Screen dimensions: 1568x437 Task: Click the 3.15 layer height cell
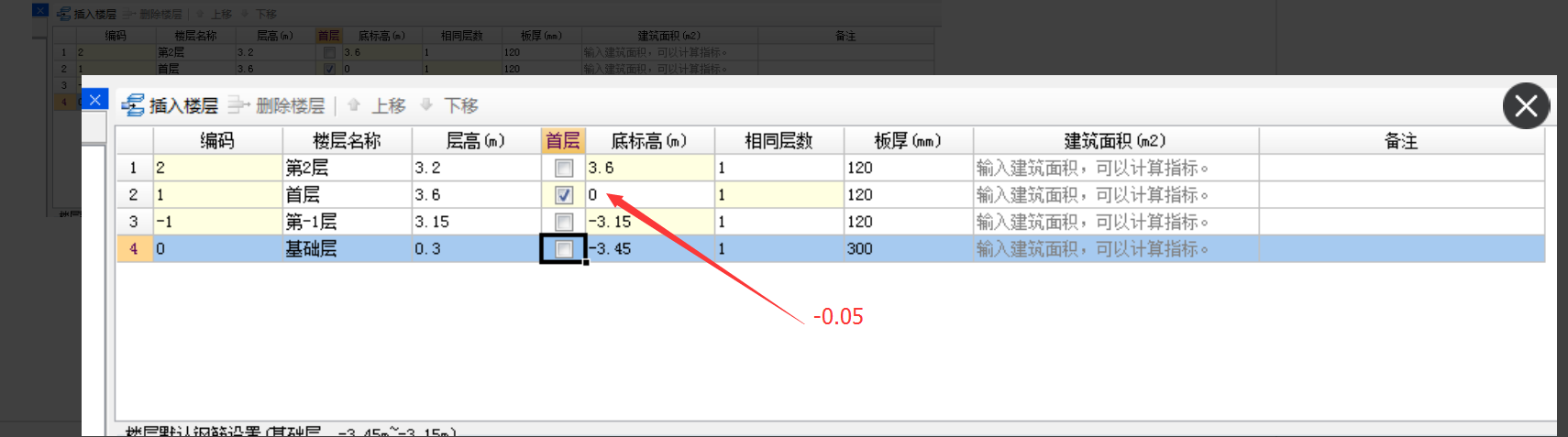coord(476,222)
